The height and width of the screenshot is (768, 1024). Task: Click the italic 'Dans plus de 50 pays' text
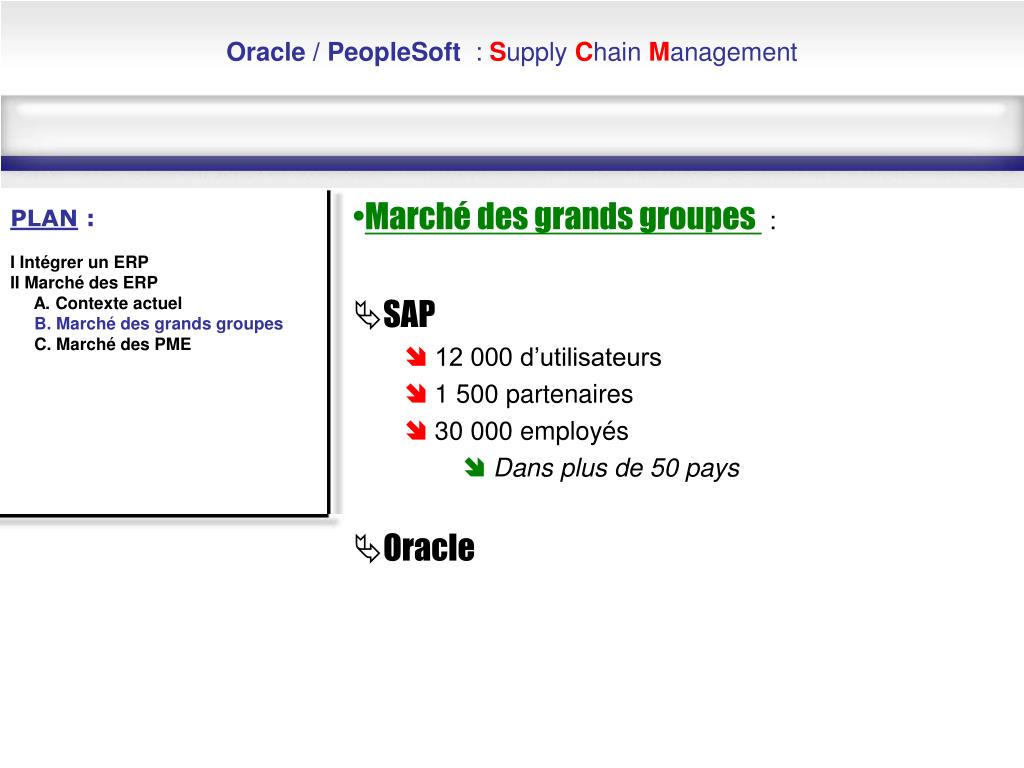point(617,468)
